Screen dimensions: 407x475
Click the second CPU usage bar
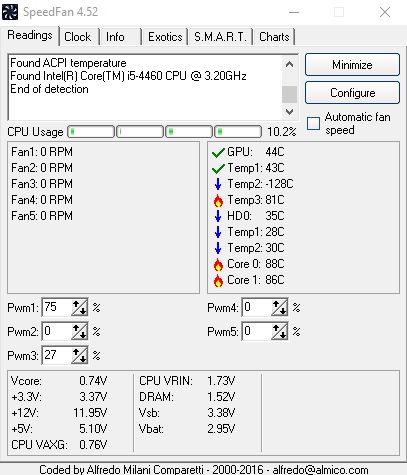[x=140, y=132]
